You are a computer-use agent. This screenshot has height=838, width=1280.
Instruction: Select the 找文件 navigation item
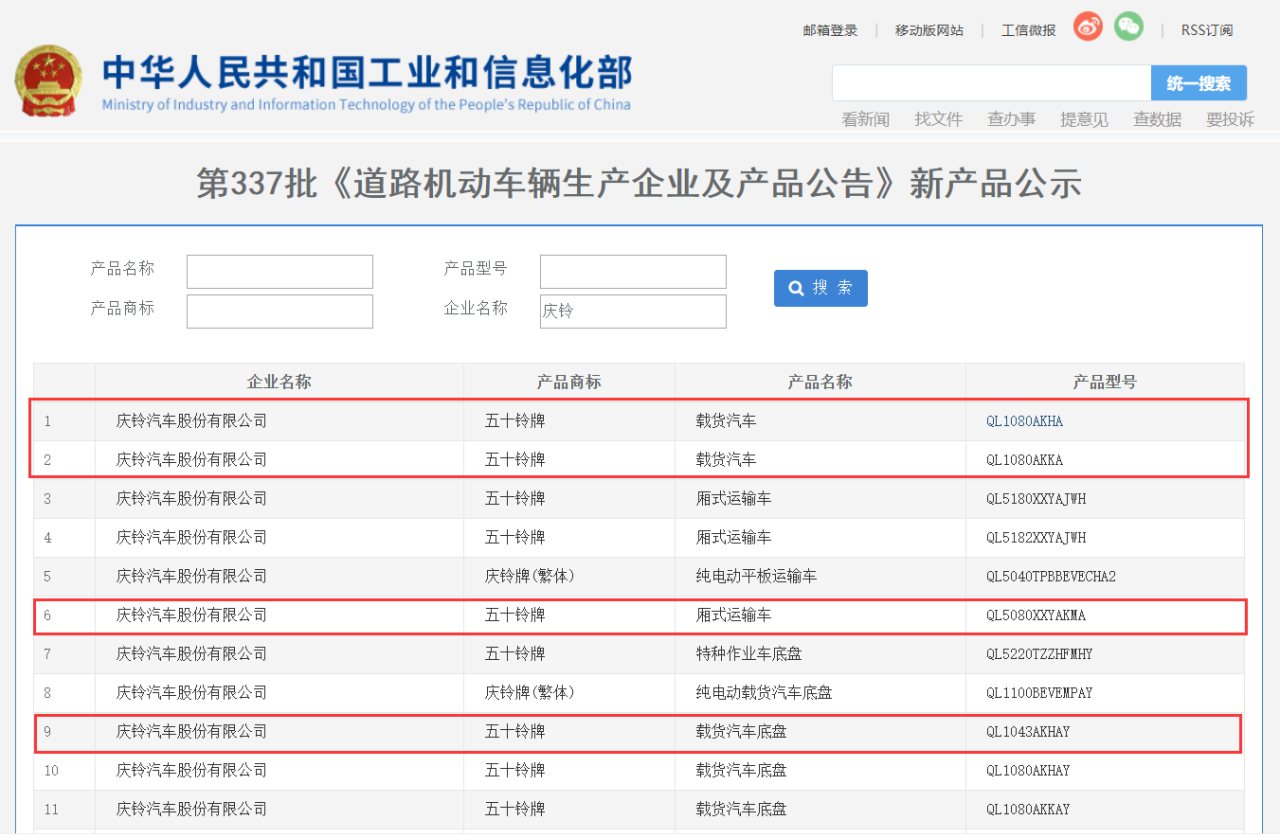point(938,118)
